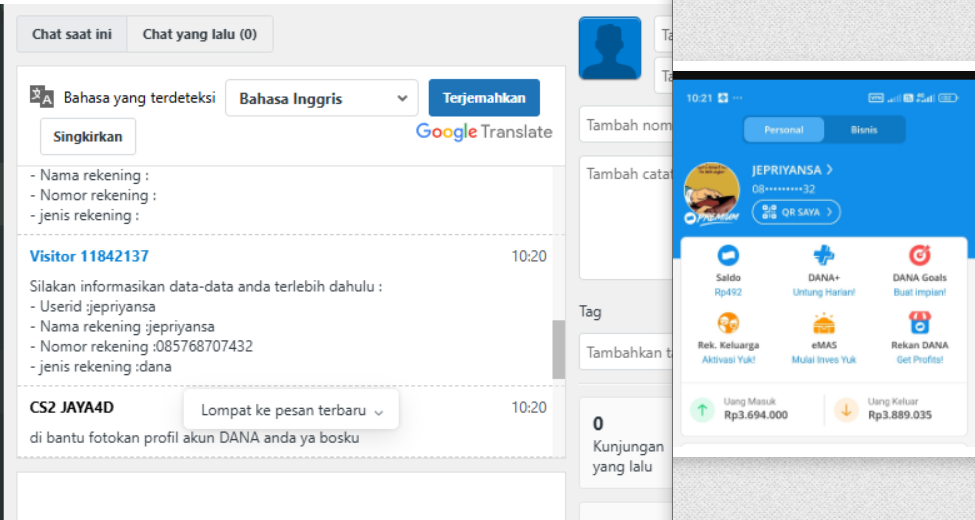Viewport: 975px width, 520px height.
Task: Click the Tambahkan tag input field
Action: tap(626, 352)
